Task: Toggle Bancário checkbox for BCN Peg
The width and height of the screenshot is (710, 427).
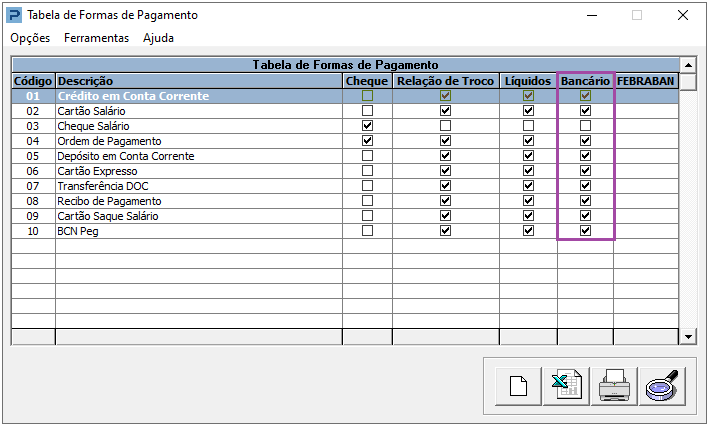Action: 585,230
